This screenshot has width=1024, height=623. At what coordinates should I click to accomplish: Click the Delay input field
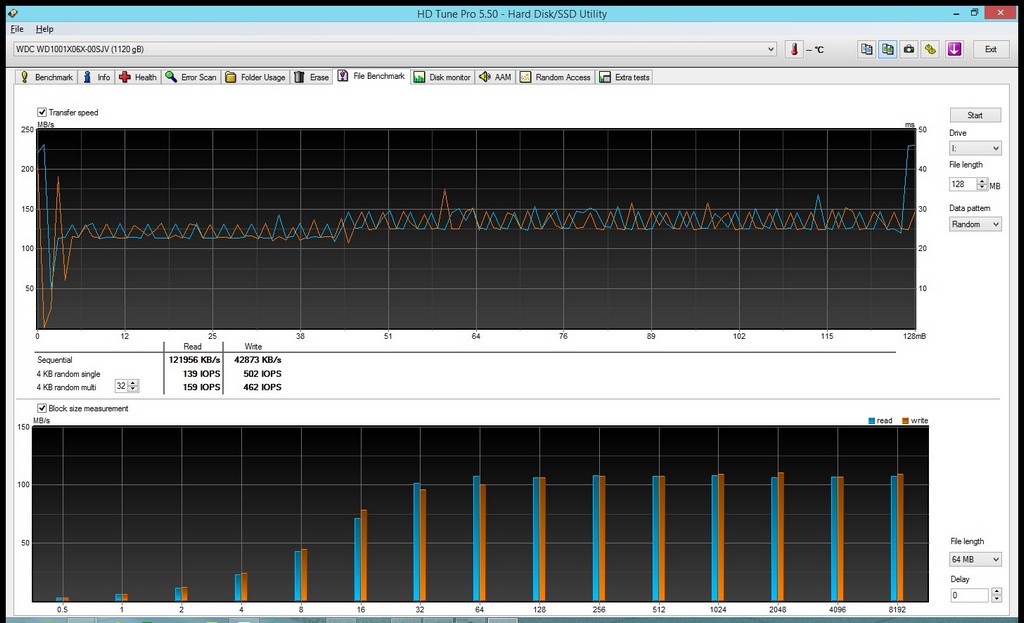[x=970, y=595]
